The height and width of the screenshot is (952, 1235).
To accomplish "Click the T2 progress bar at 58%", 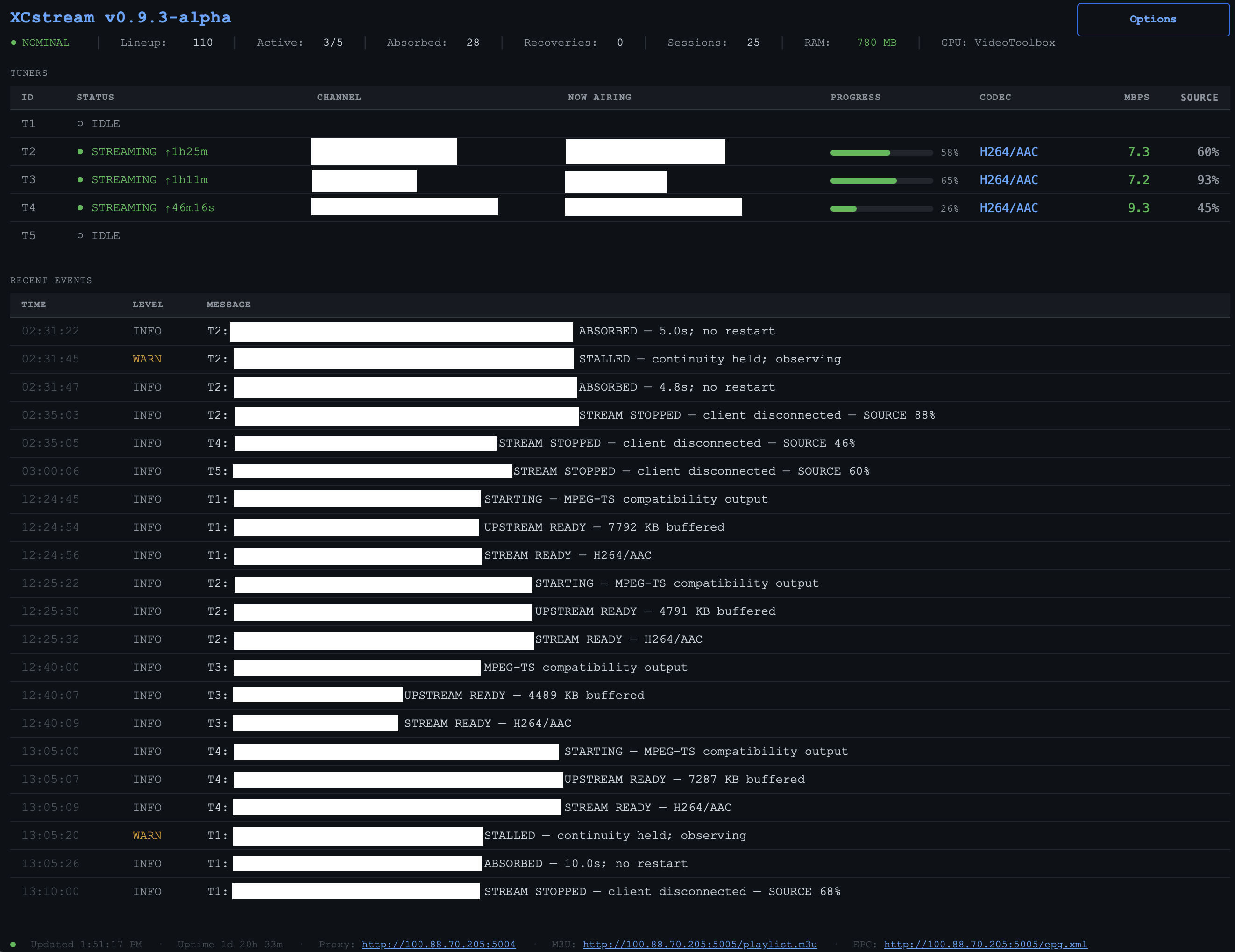I will [881, 153].
